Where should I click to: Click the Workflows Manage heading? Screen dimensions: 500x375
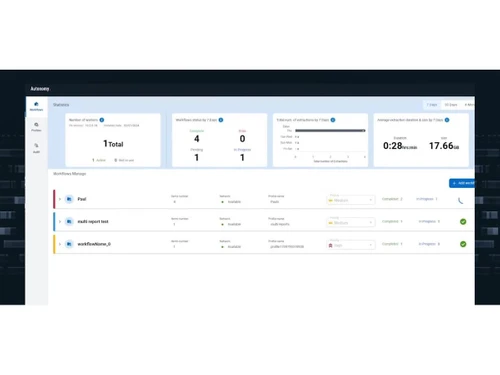click(70, 174)
